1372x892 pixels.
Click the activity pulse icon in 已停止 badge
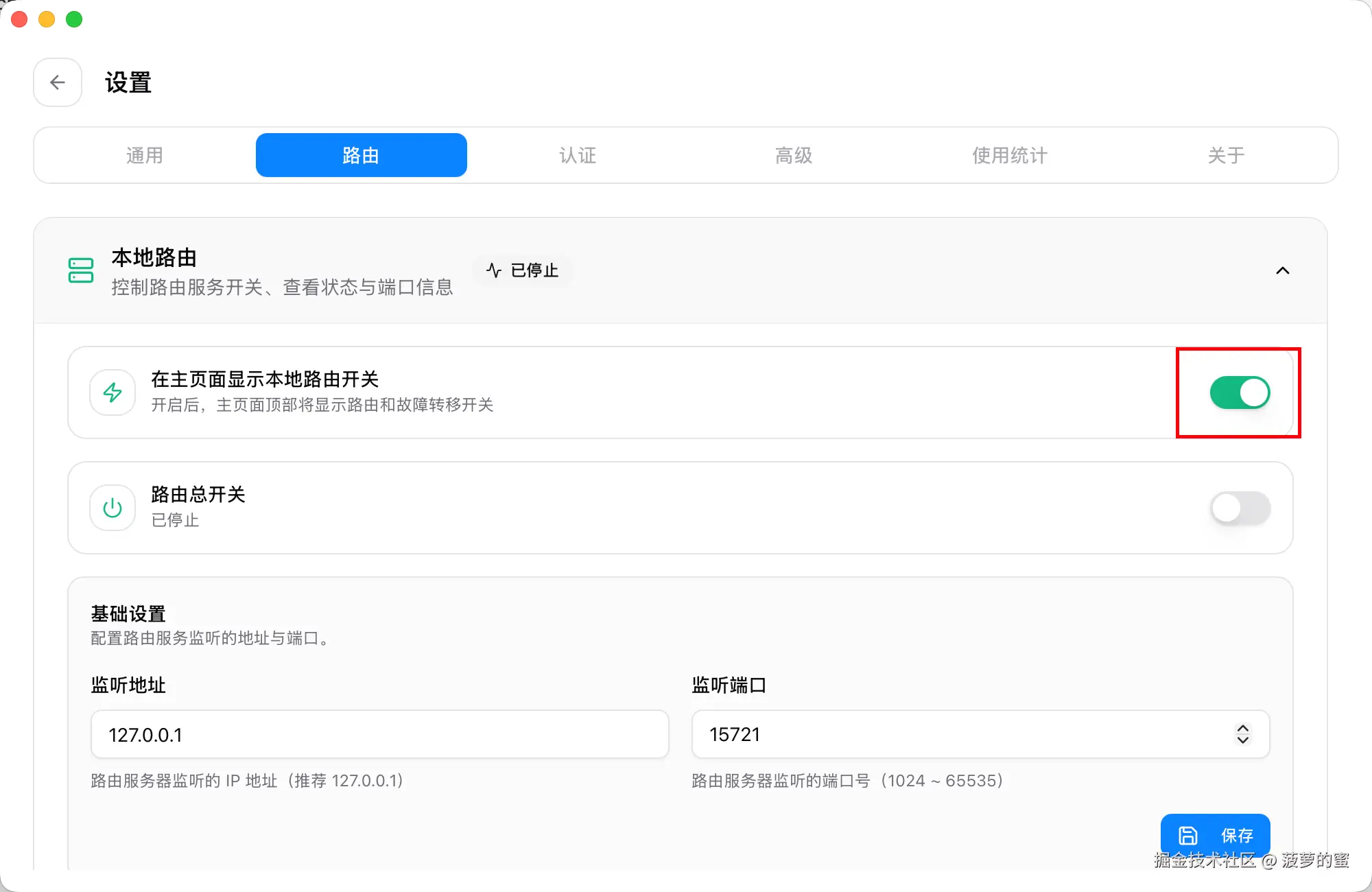tap(494, 270)
